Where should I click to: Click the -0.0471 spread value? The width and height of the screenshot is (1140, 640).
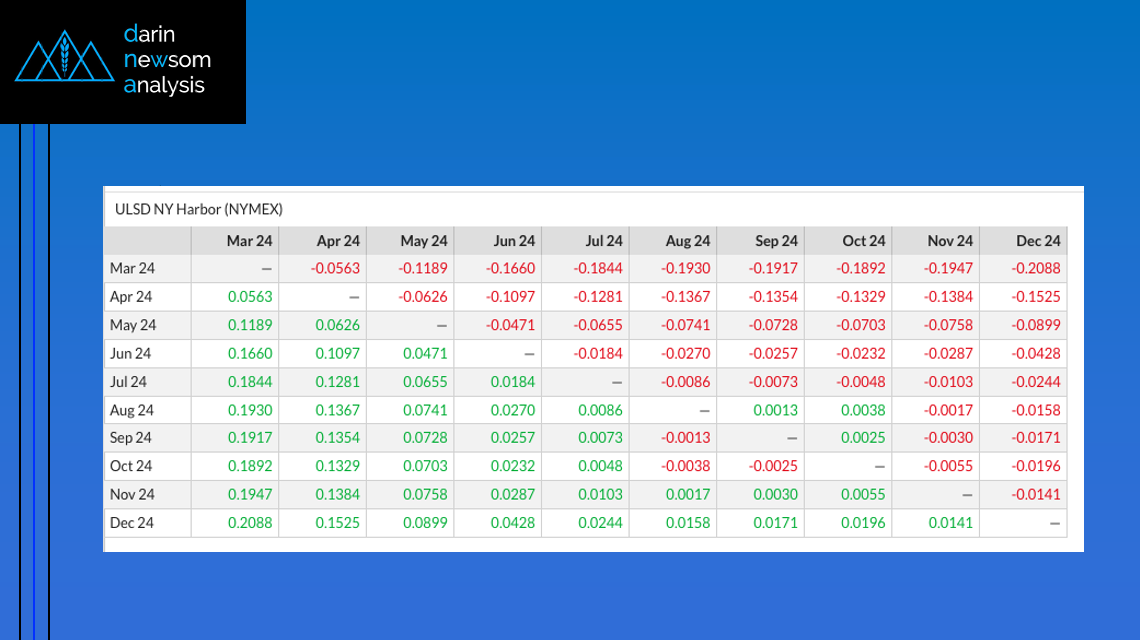coord(511,325)
